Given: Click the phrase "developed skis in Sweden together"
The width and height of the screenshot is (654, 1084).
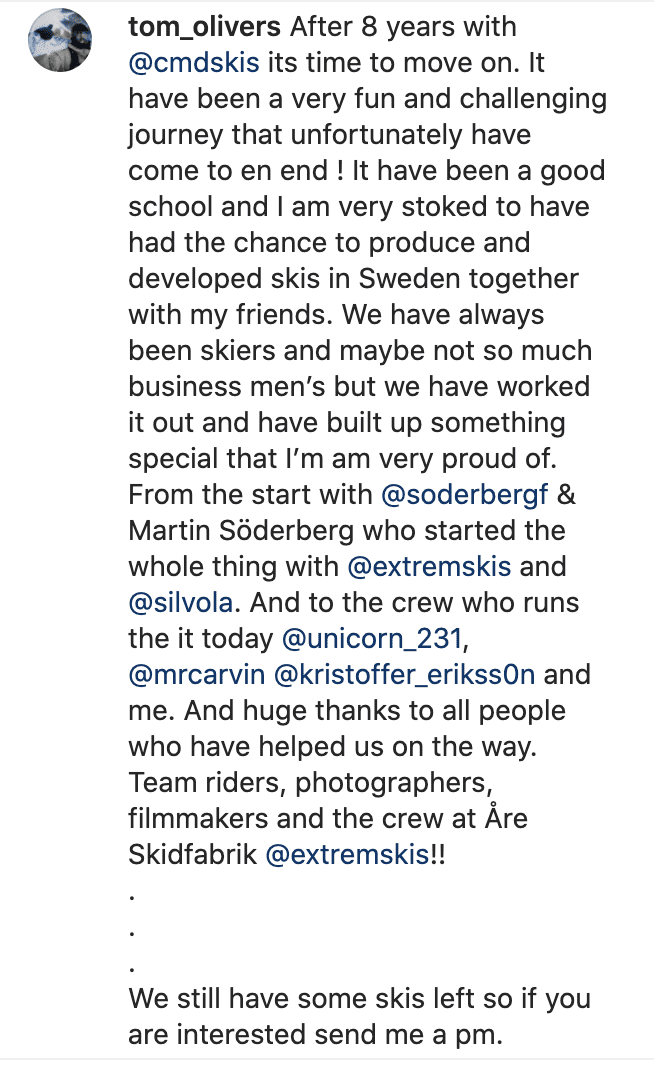Looking at the screenshot, I should 353,278.
